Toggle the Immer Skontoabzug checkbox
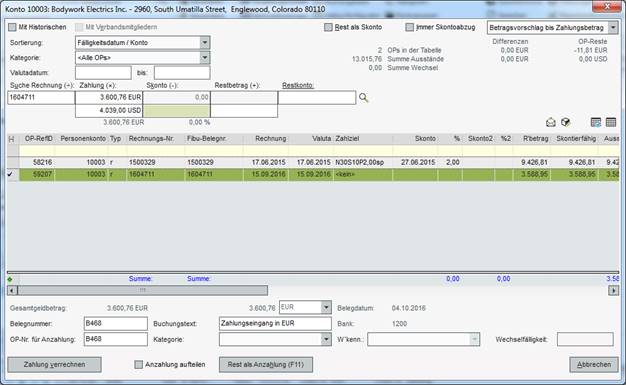This screenshot has width=626, height=385. 409,27
